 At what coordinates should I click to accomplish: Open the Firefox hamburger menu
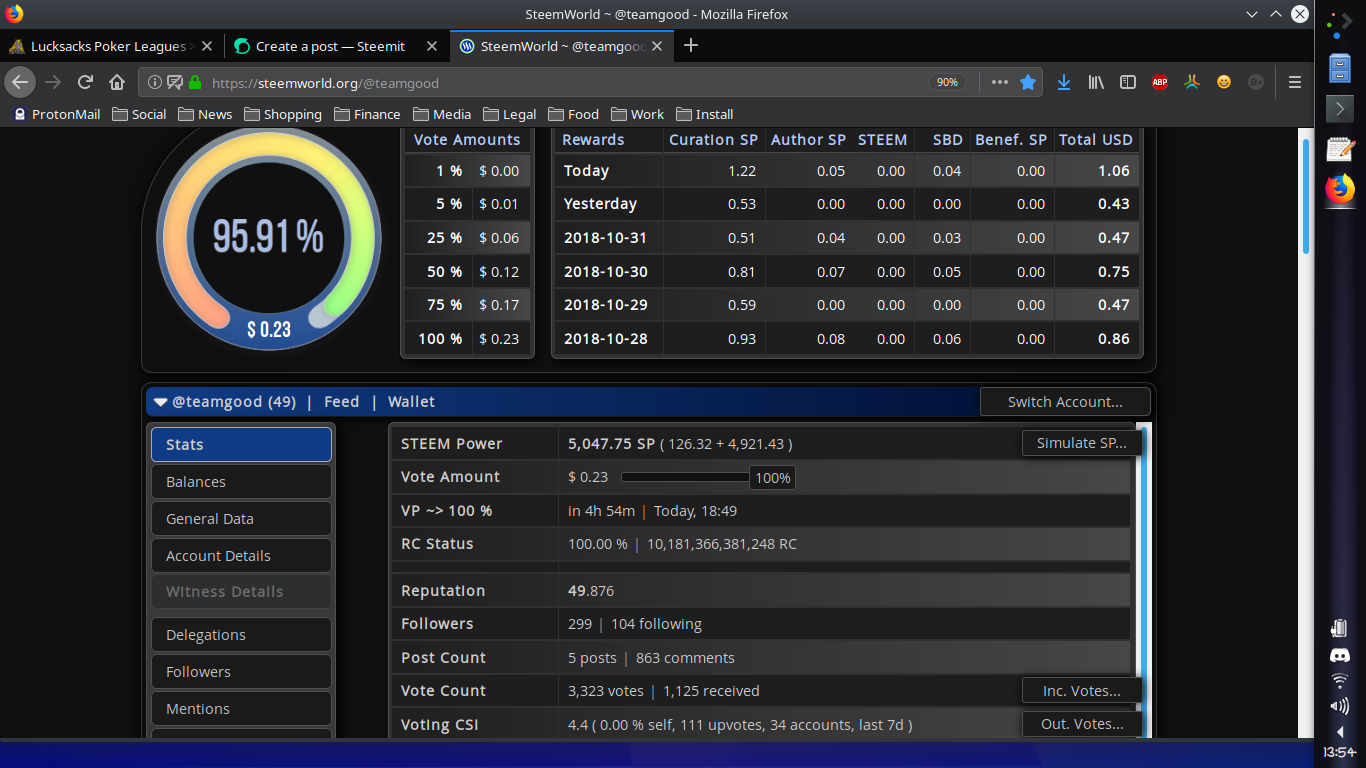click(1295, 82)
